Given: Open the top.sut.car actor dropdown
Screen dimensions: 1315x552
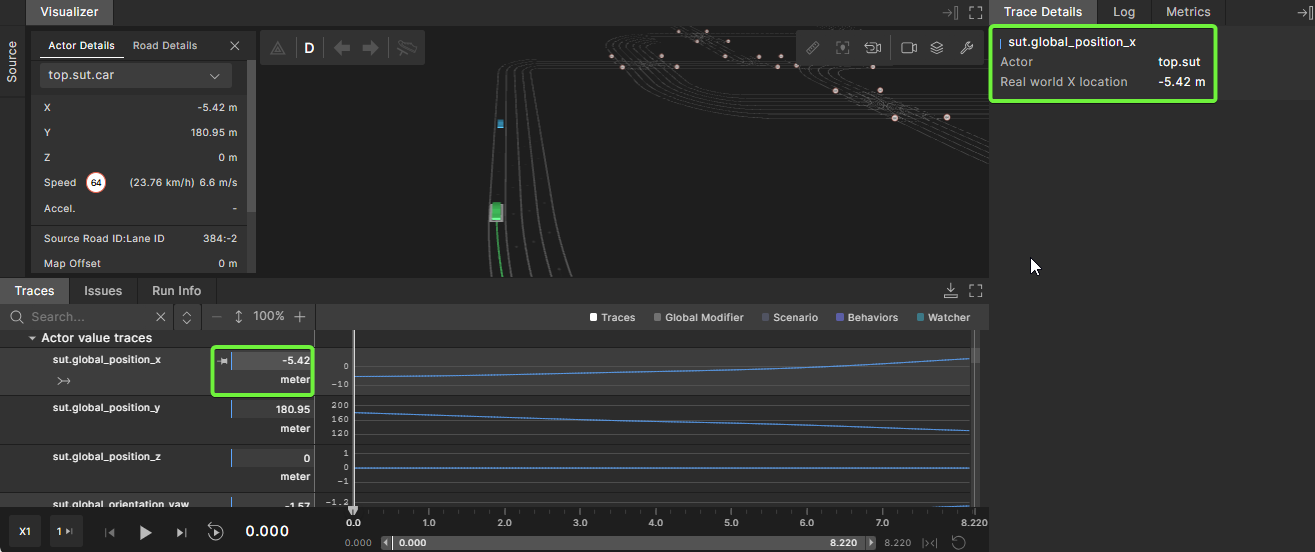Looking at the screenshot, I should tap(135, 76).
